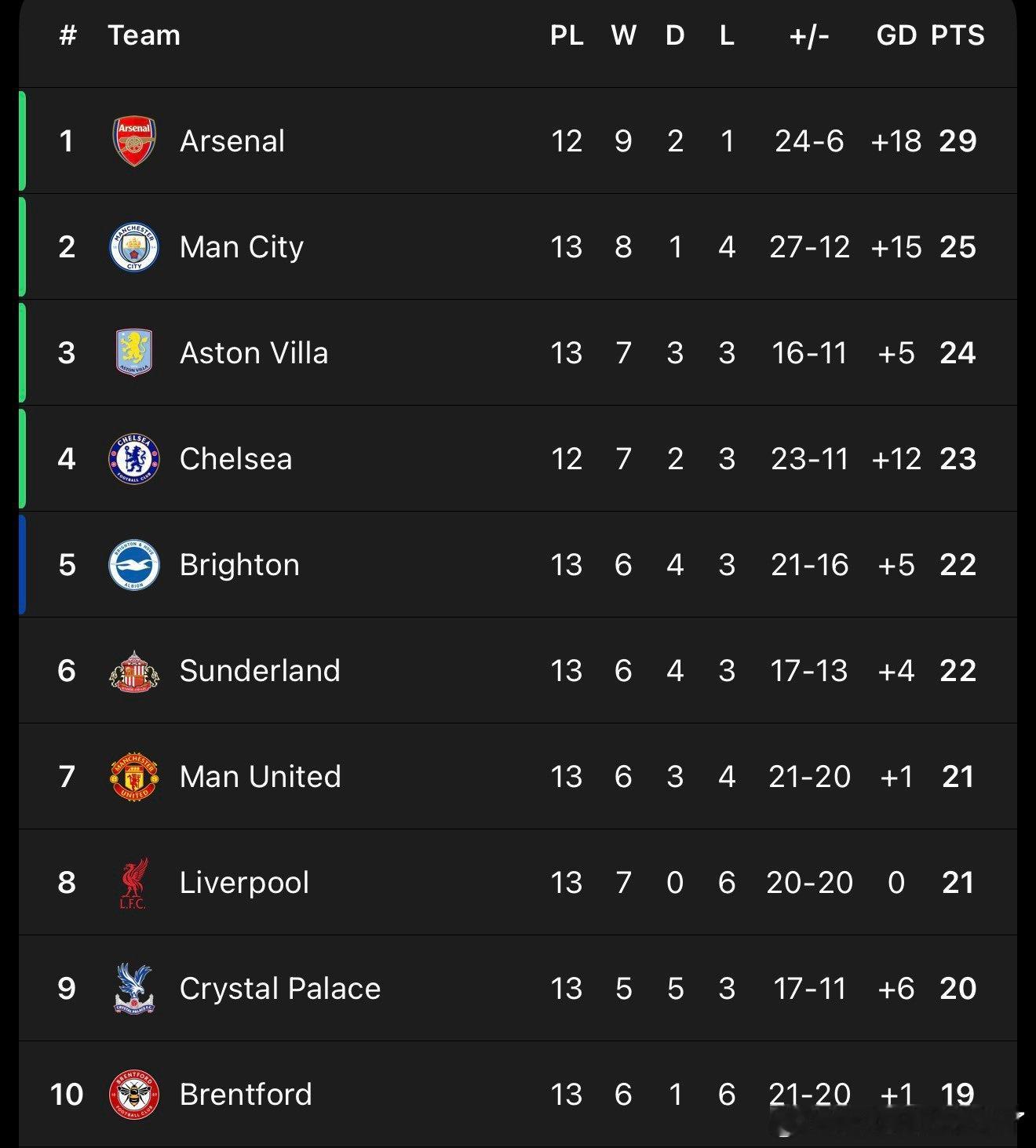This screenshot has height=1148, width=1036.
Task: Select the Aston Villa crest icon
Action: click(x=134, y=353)
